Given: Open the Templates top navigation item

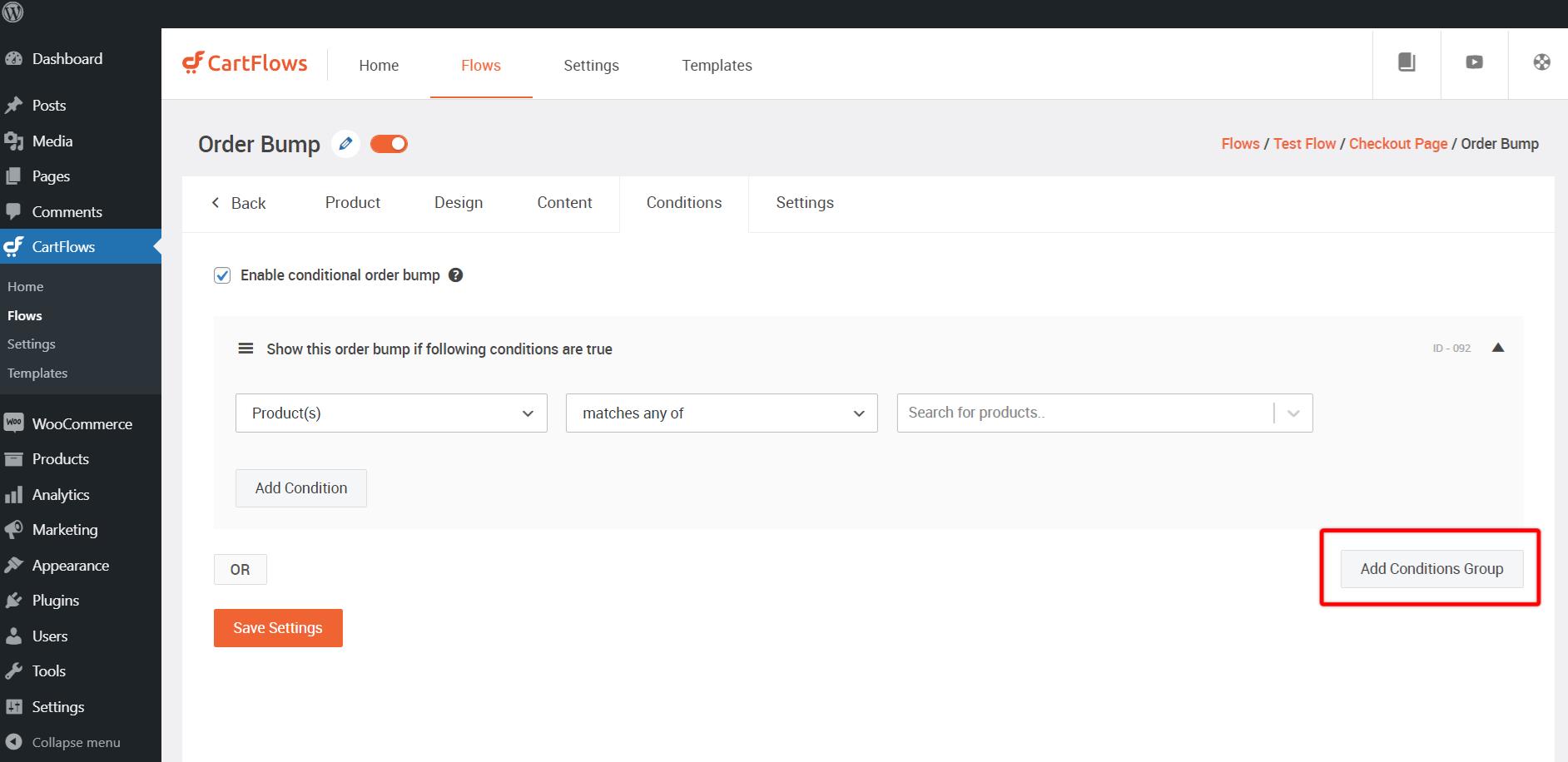Looking at the screenshot, I should point(717,66).
